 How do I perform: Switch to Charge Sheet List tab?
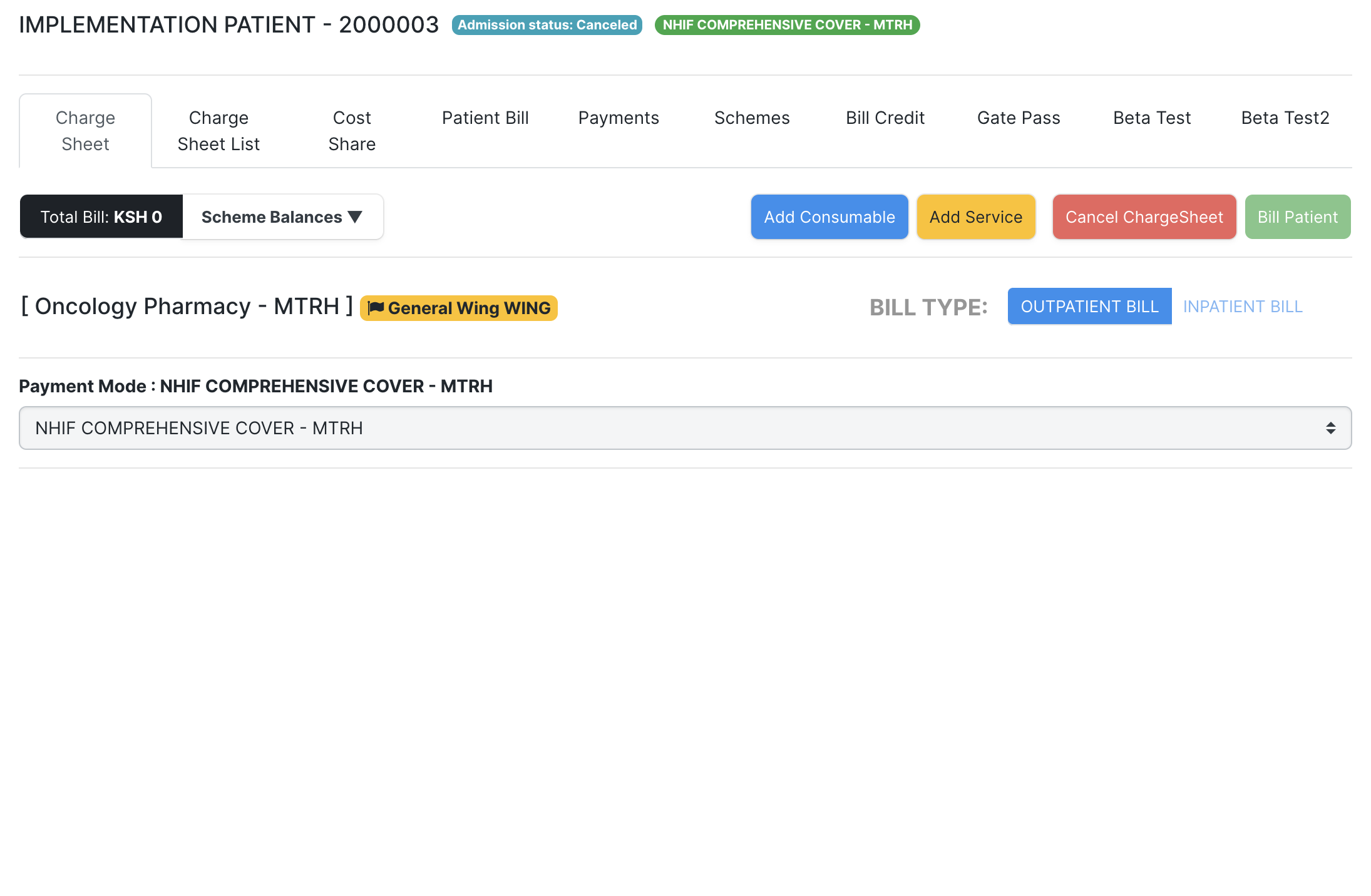click(x=218, y=131)
